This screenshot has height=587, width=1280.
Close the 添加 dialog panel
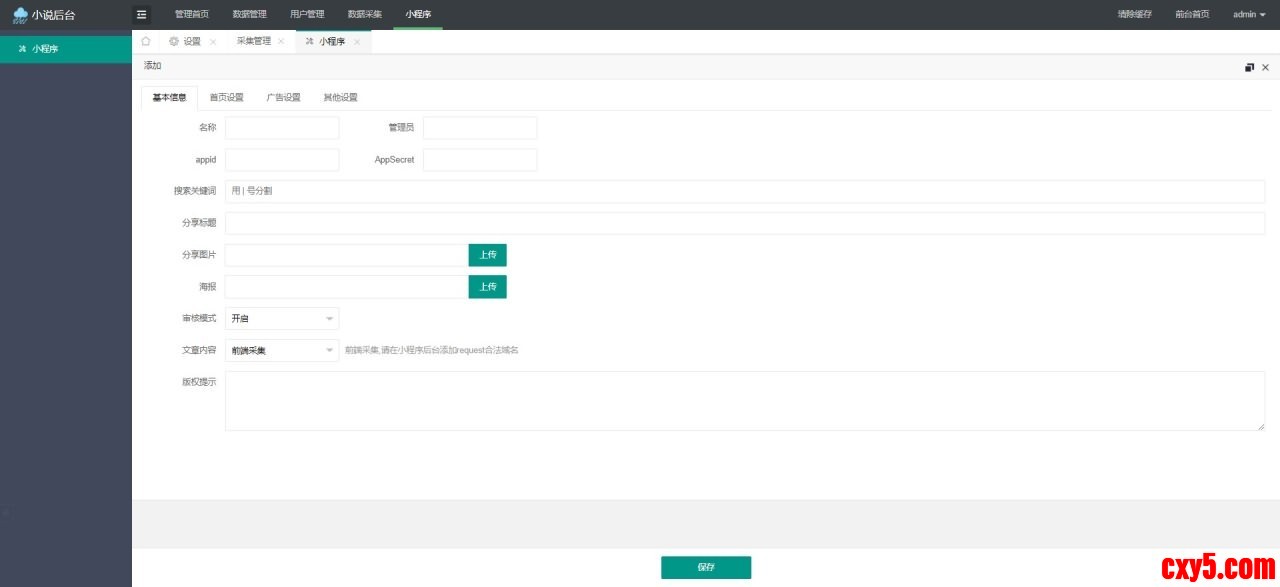1265,67
